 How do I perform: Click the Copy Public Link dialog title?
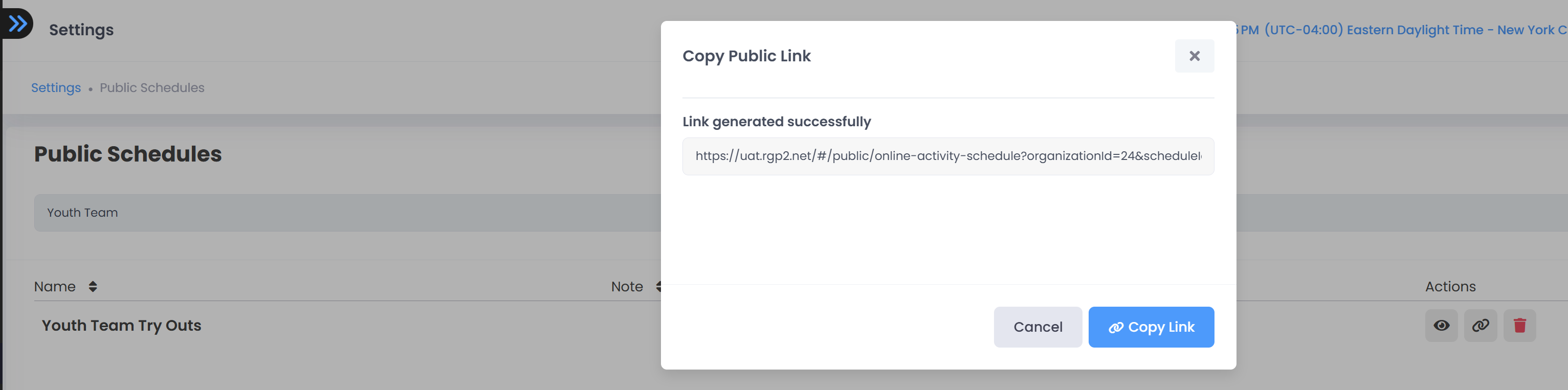(746, 56)
